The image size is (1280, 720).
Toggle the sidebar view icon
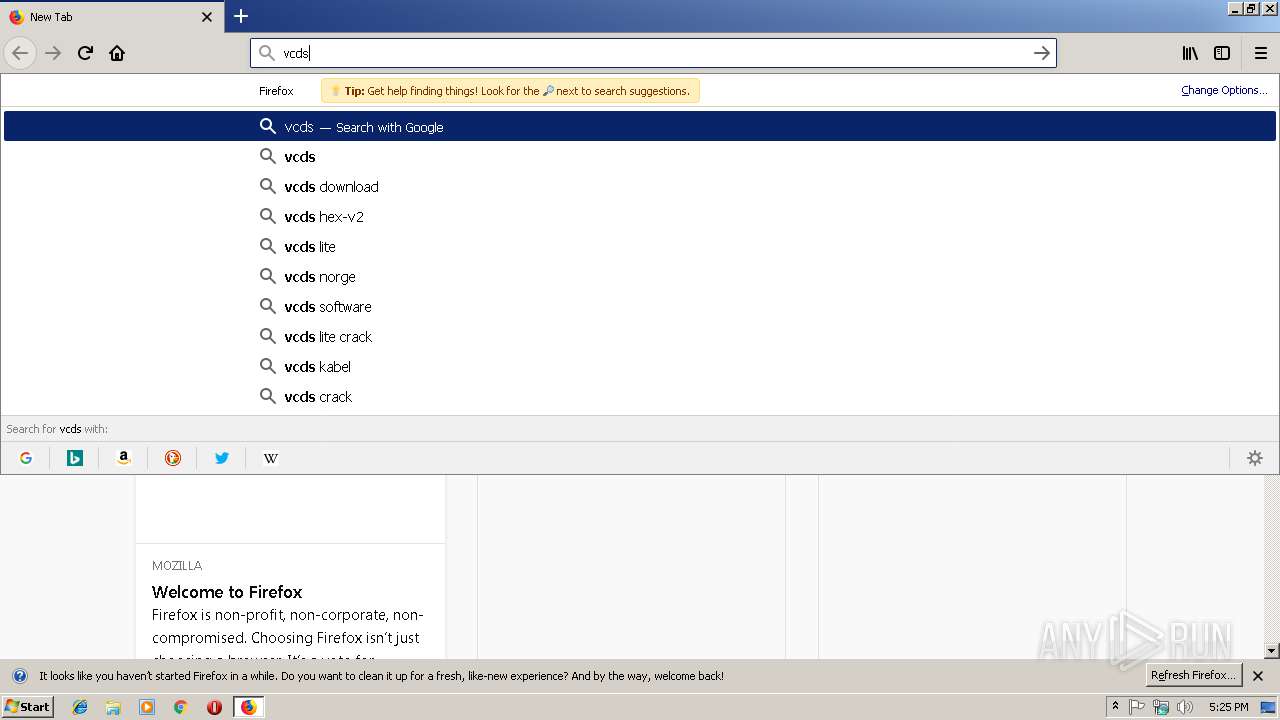coord(1222,53)
